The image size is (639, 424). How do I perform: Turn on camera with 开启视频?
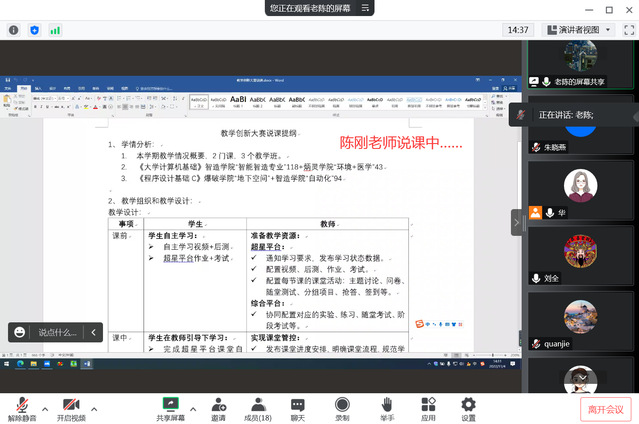70,408
